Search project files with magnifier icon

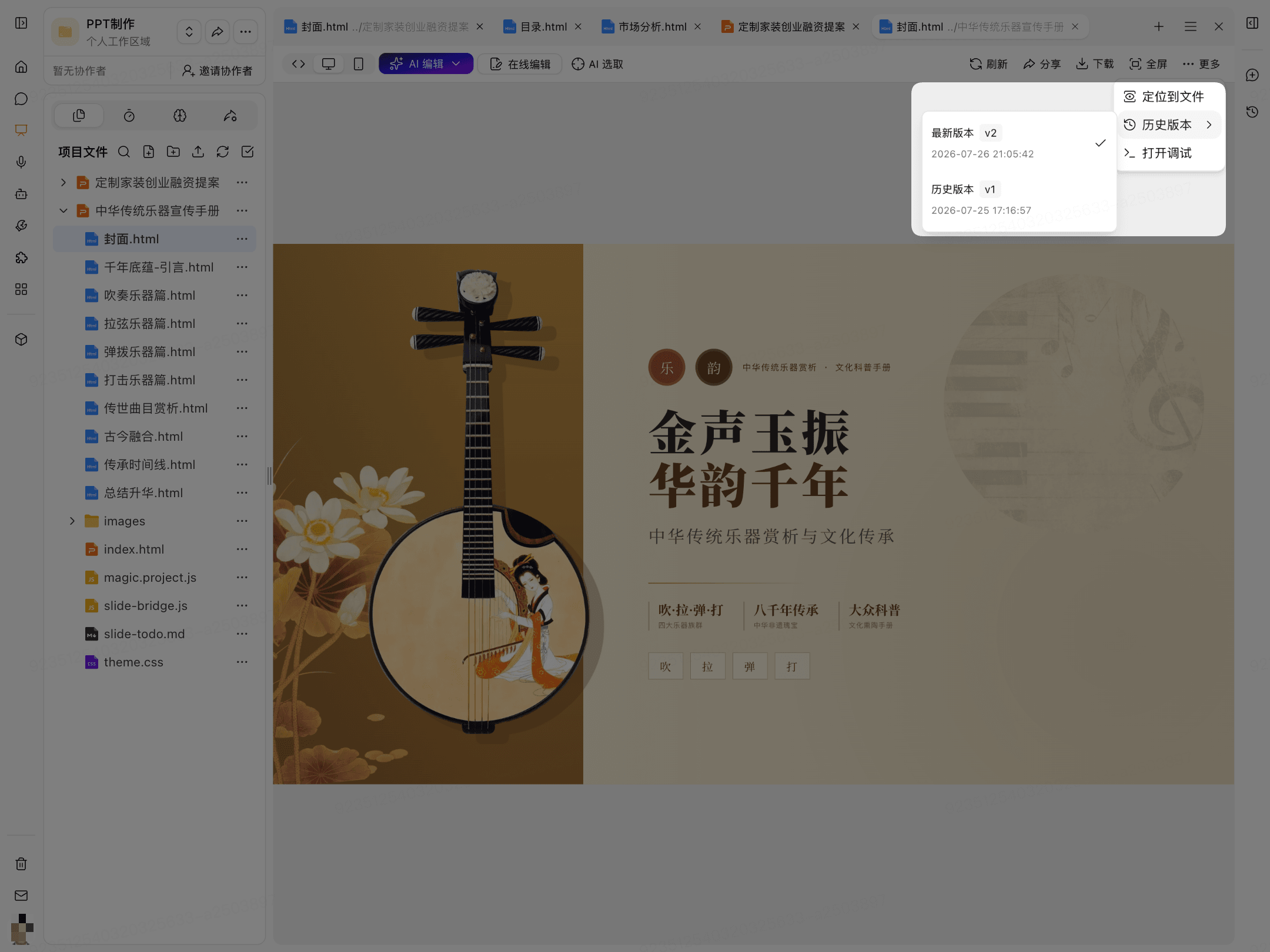click(124, 152)
